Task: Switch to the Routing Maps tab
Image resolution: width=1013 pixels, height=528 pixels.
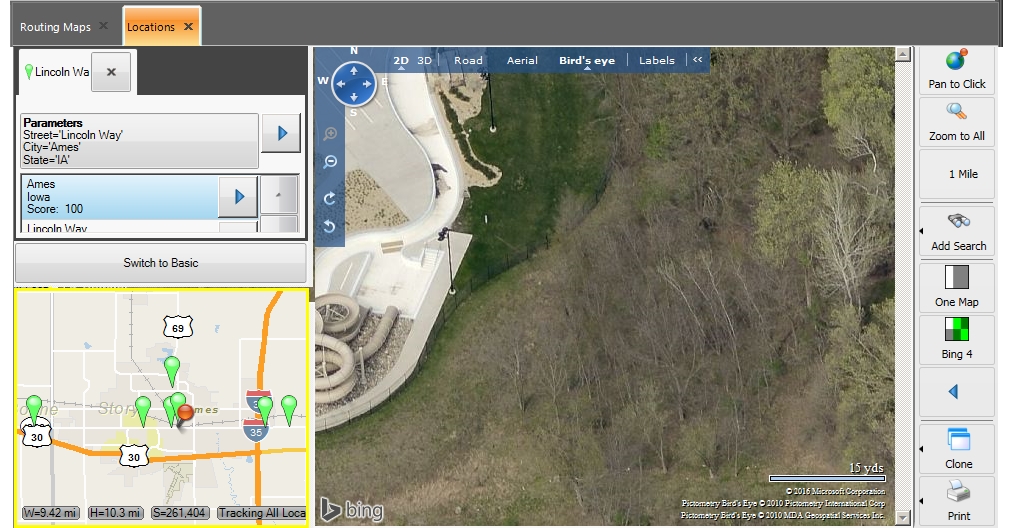Action: click(55, 27)
